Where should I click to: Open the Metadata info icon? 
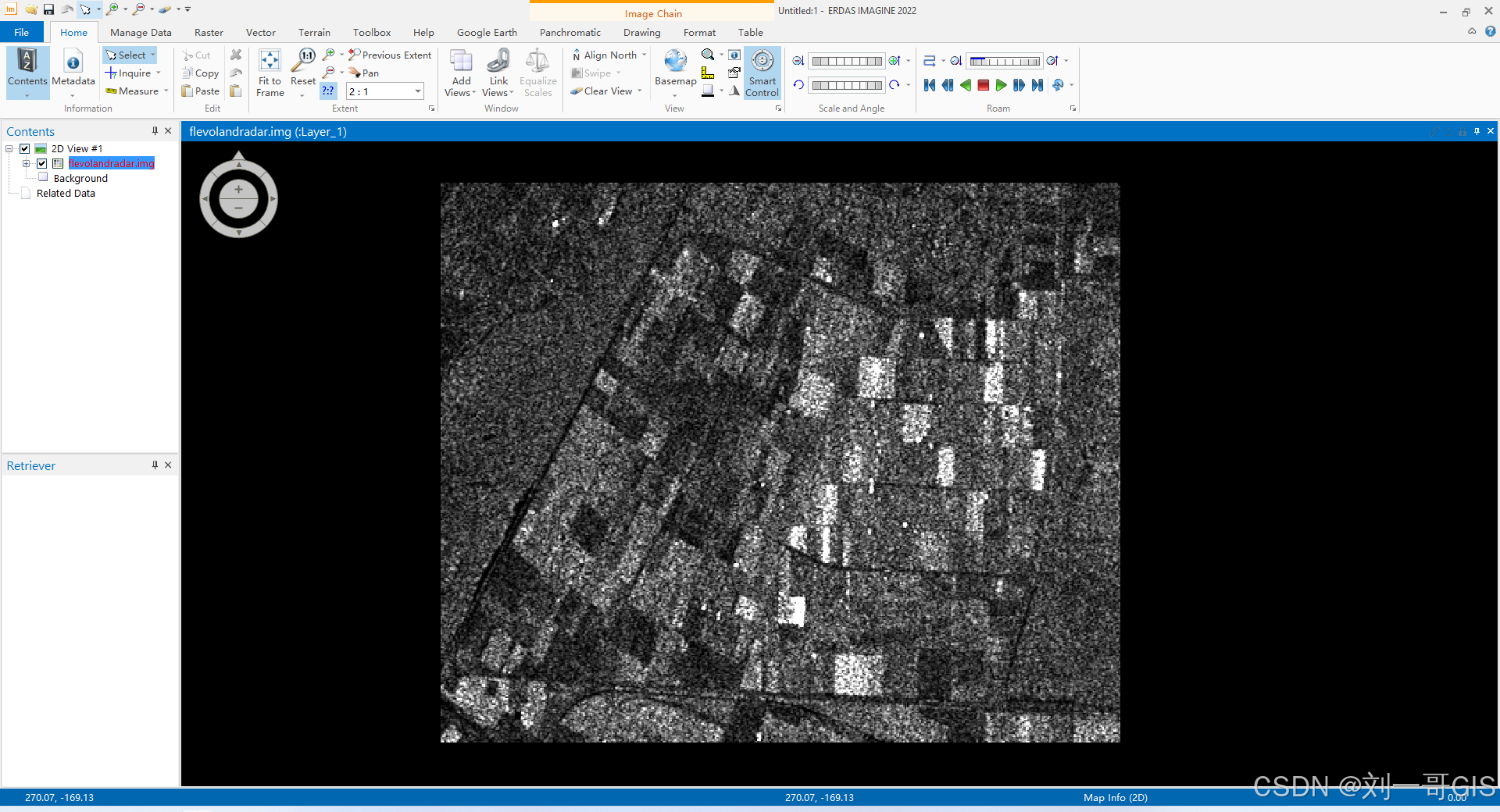[73, 62]
